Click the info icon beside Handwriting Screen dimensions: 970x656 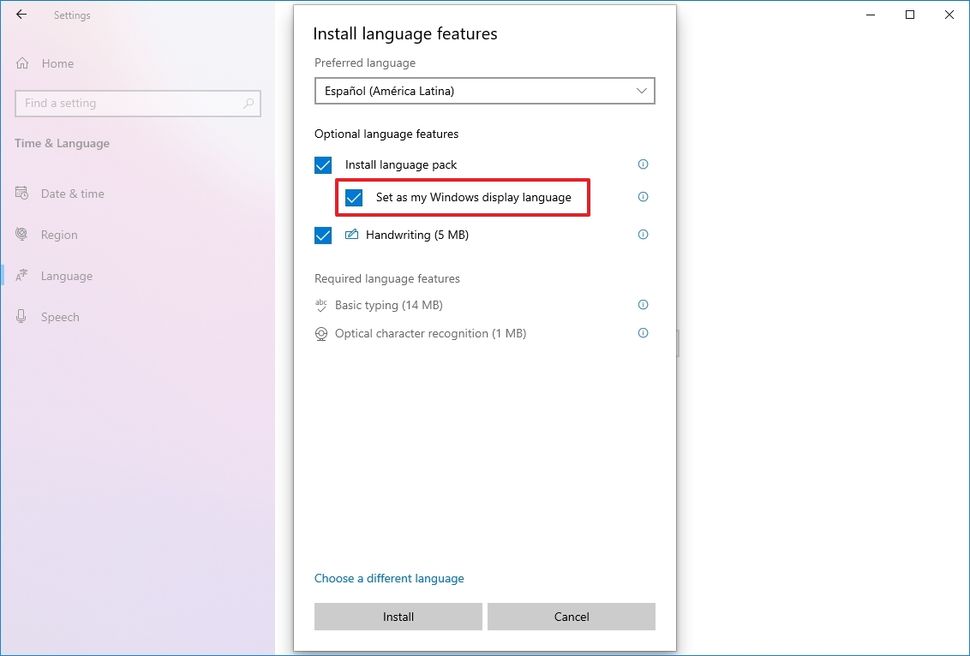(643, 235)
